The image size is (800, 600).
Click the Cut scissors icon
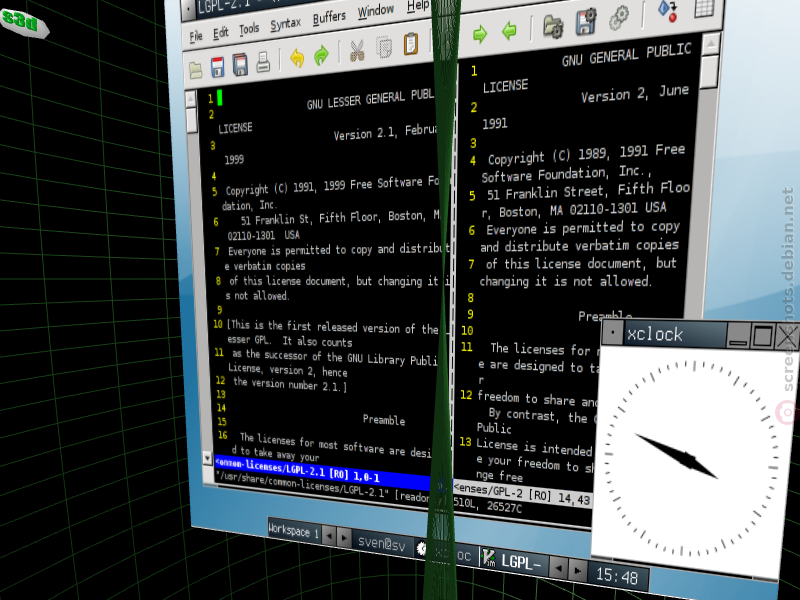click(x=357, y=51)
